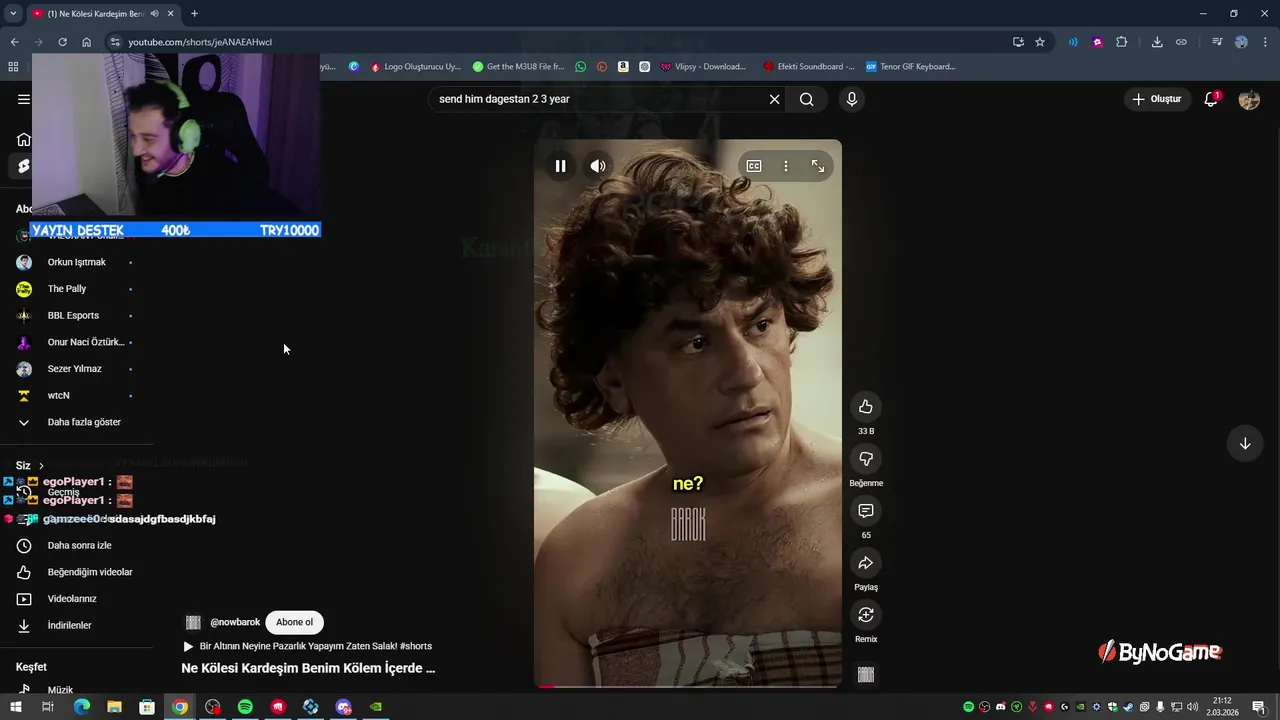This screenshot has height=720, width=1280.
Task: Open the channel sound thumbnail below Remix
Action: coord(866,675)
